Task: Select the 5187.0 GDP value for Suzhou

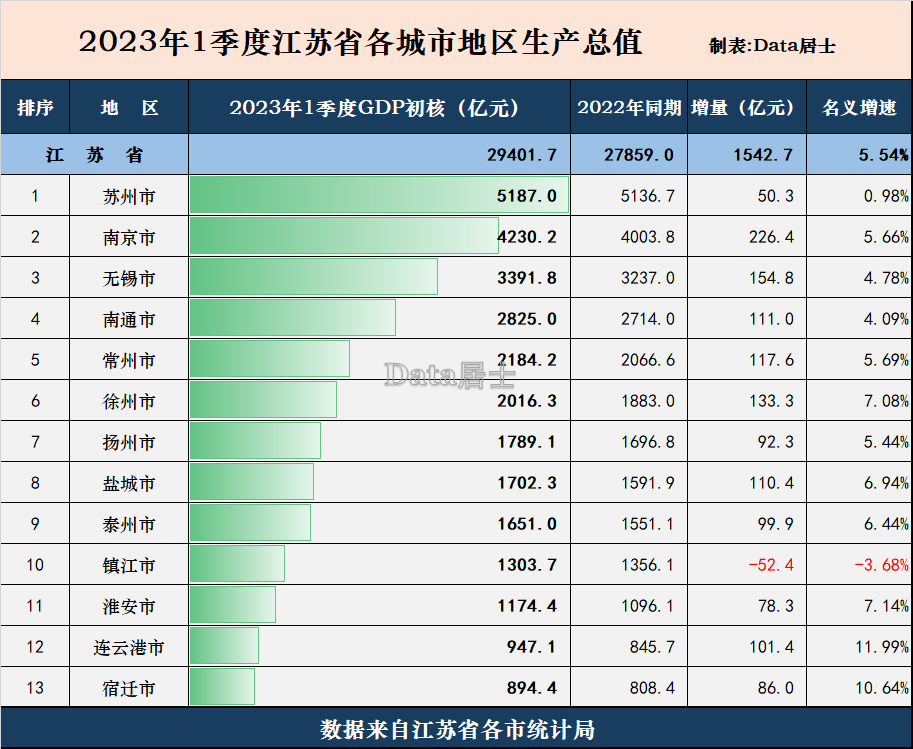Action: (528, 196)
